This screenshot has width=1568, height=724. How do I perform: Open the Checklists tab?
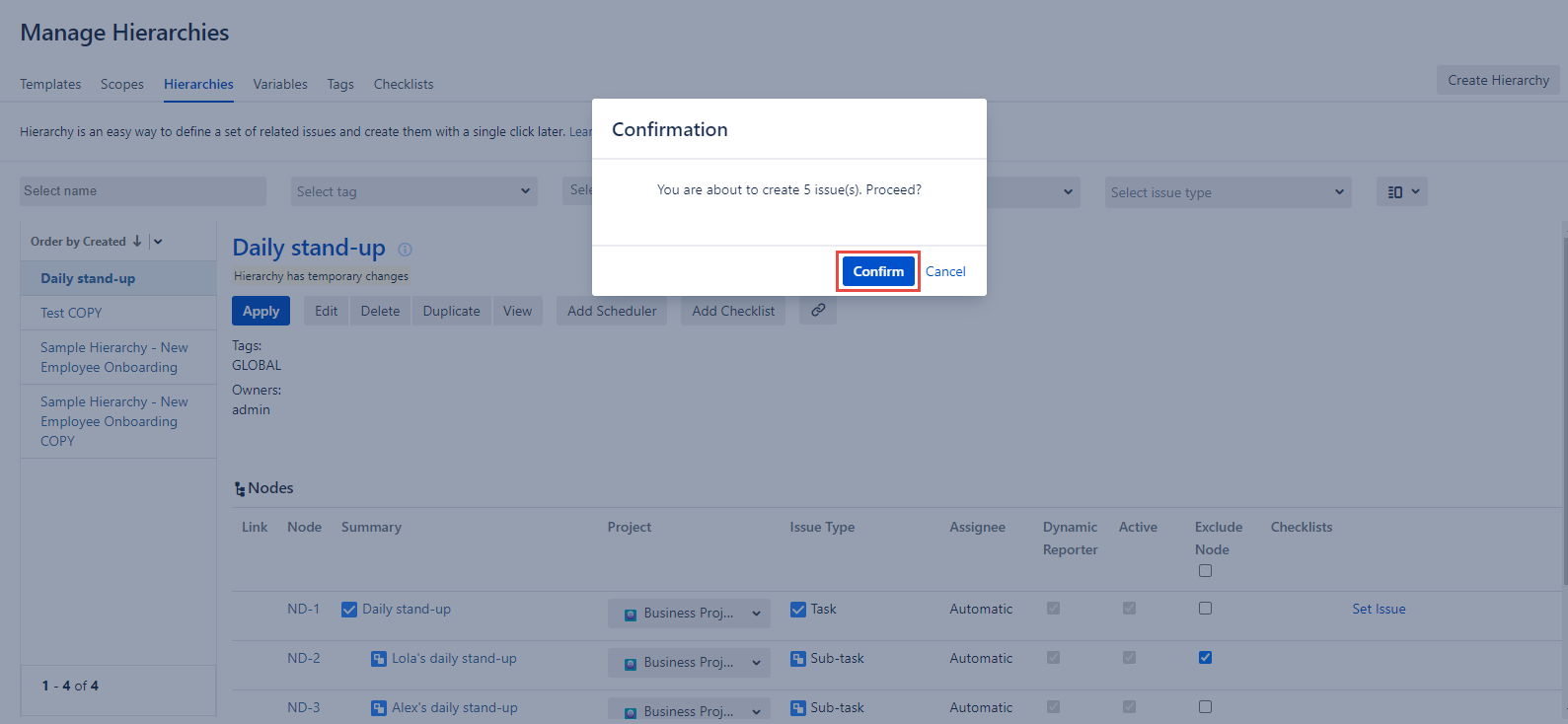click(403, 84)
